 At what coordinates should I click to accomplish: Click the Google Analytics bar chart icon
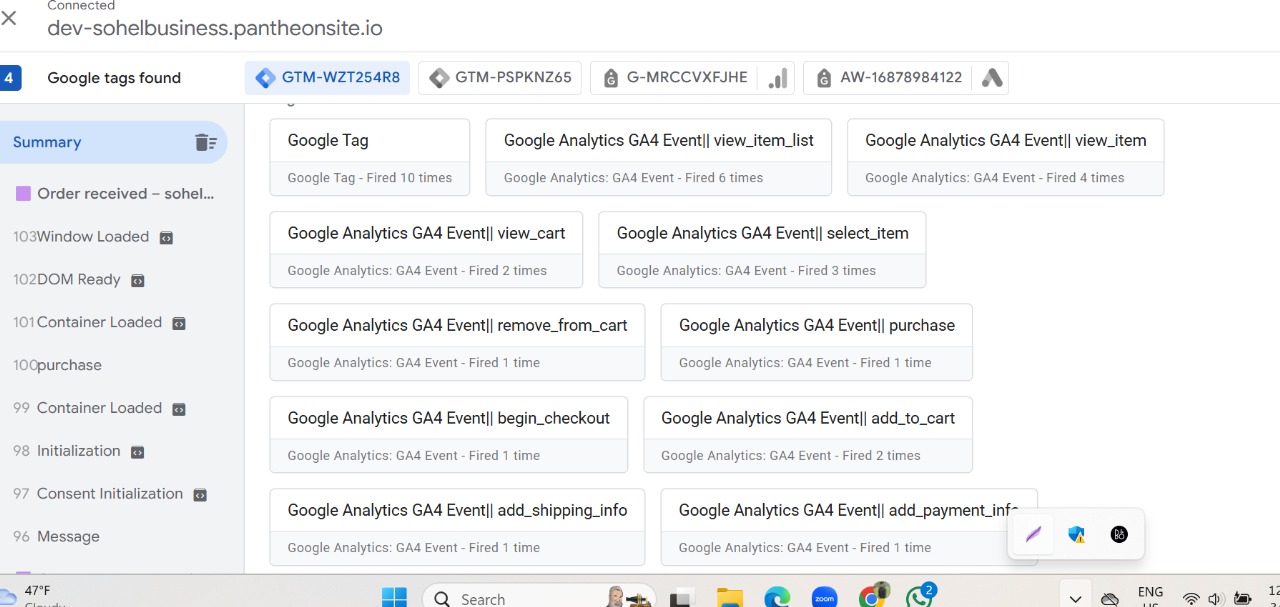pyautogui.click(x=777, y=77)
